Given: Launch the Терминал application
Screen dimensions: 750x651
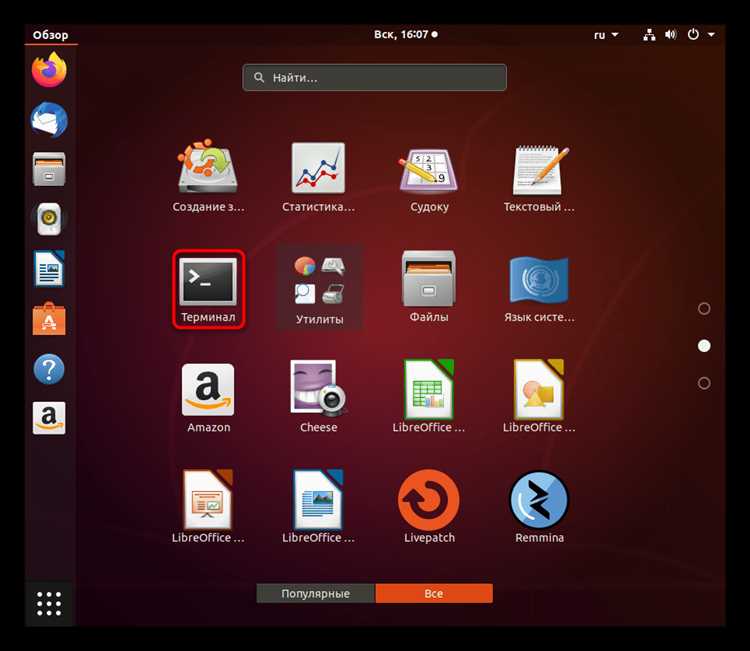Looking at the screenshot, I should pos(209,289).
